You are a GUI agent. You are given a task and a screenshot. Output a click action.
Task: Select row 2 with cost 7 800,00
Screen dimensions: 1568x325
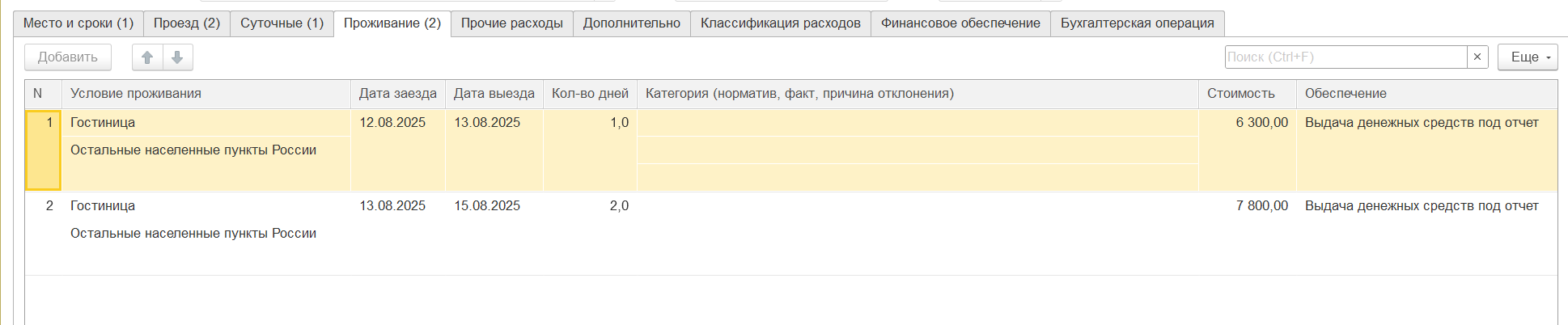pyautogui.click(x=1261, y=206)
